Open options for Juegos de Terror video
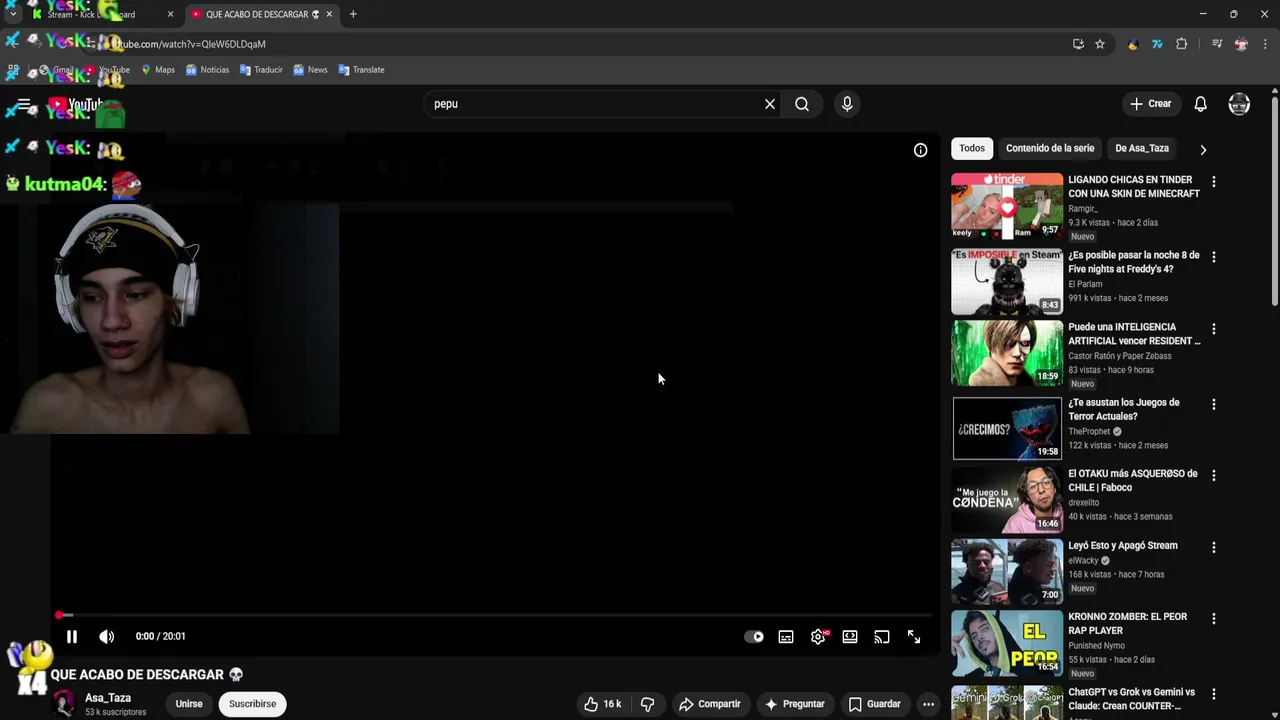 pyautogui.click(x=1214, y=405)
